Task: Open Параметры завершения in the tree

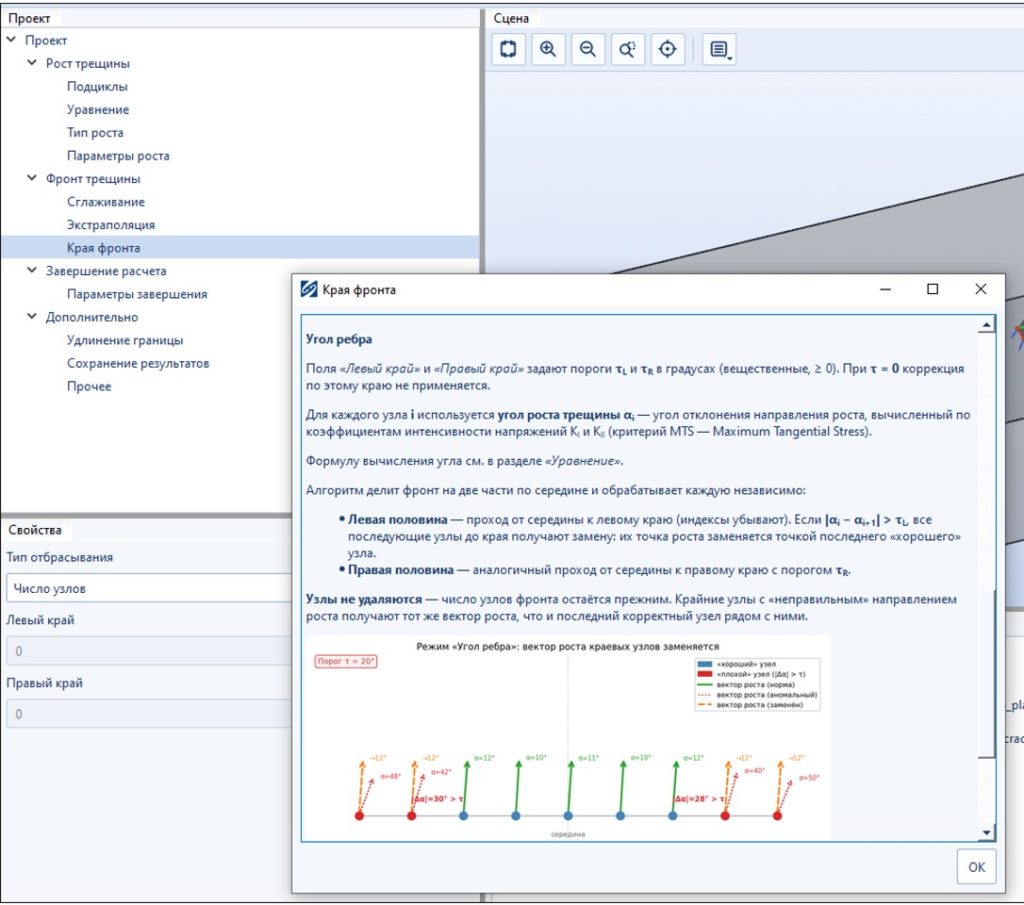Action: point(137,294)
